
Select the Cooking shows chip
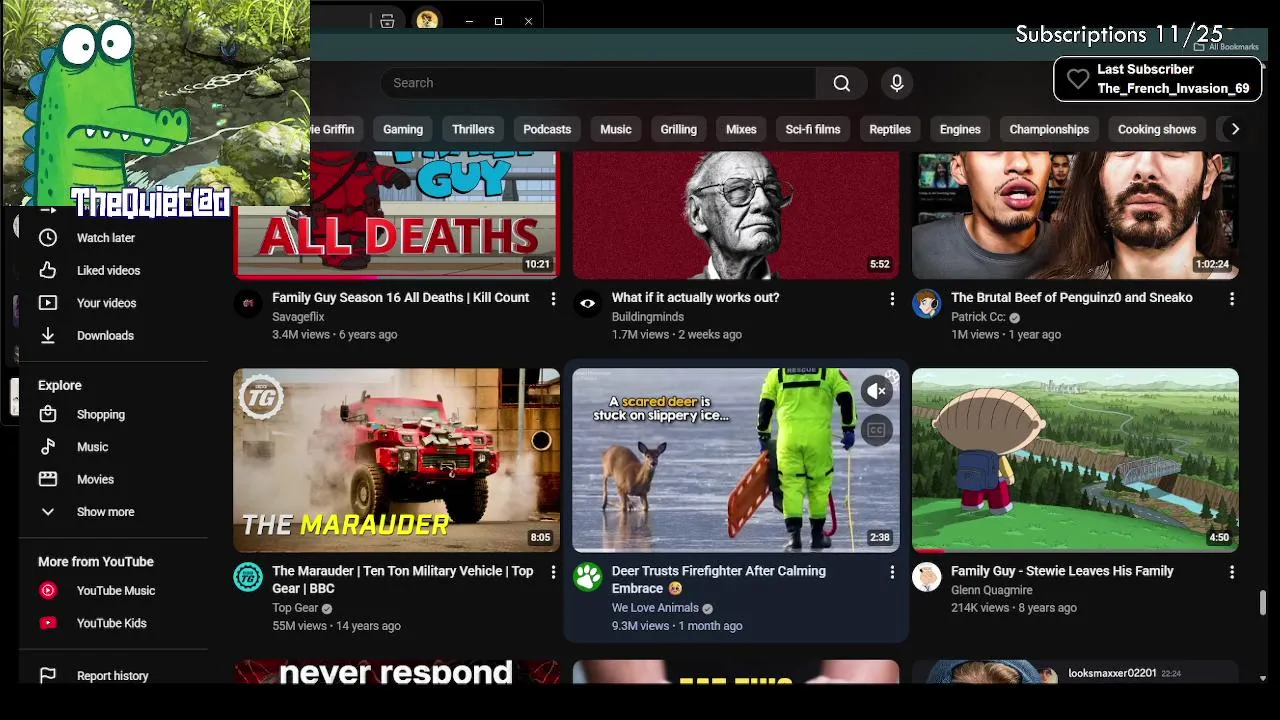1157,129
